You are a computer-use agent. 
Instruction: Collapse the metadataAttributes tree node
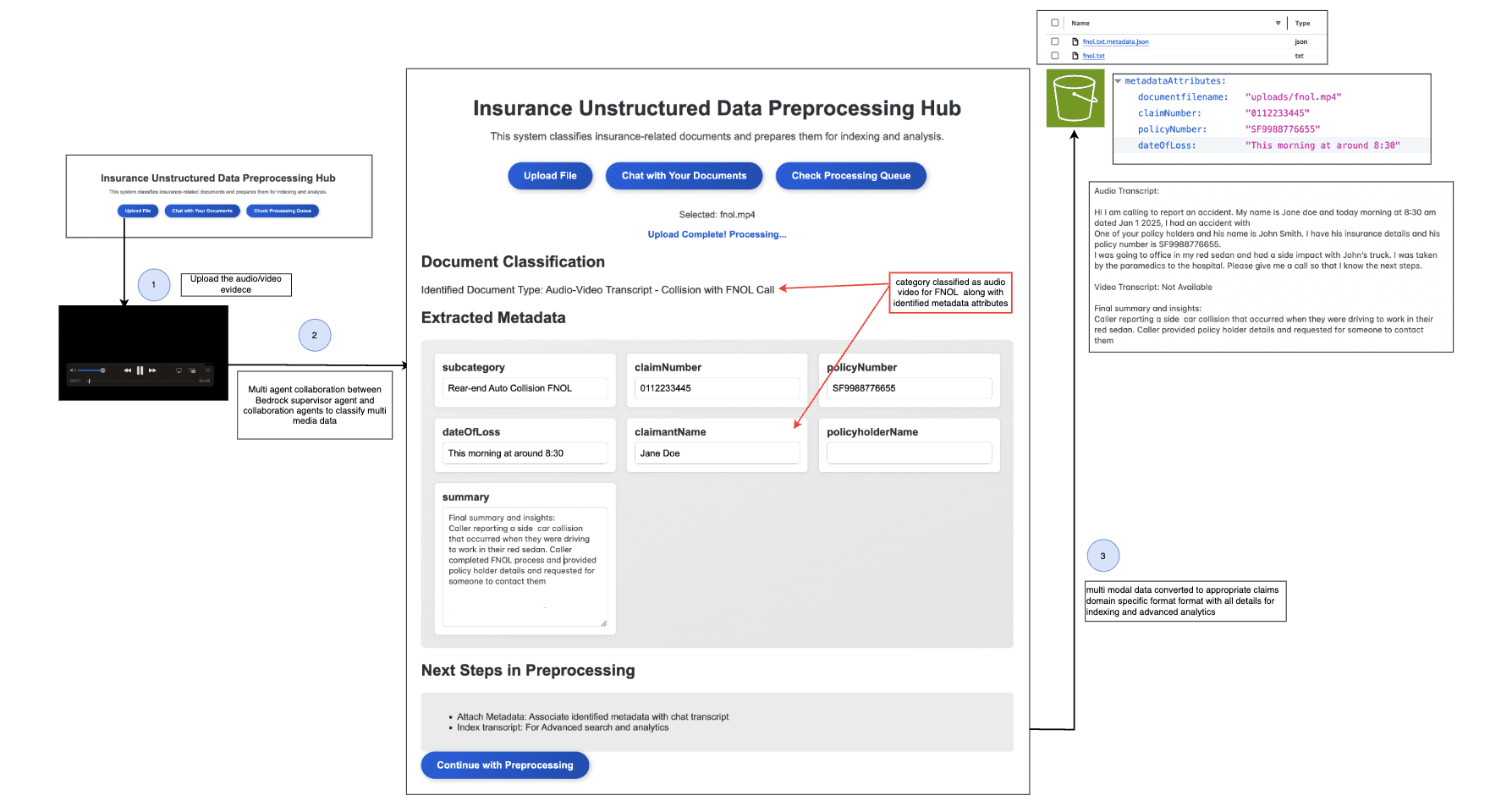click(x=1118, y=81)
